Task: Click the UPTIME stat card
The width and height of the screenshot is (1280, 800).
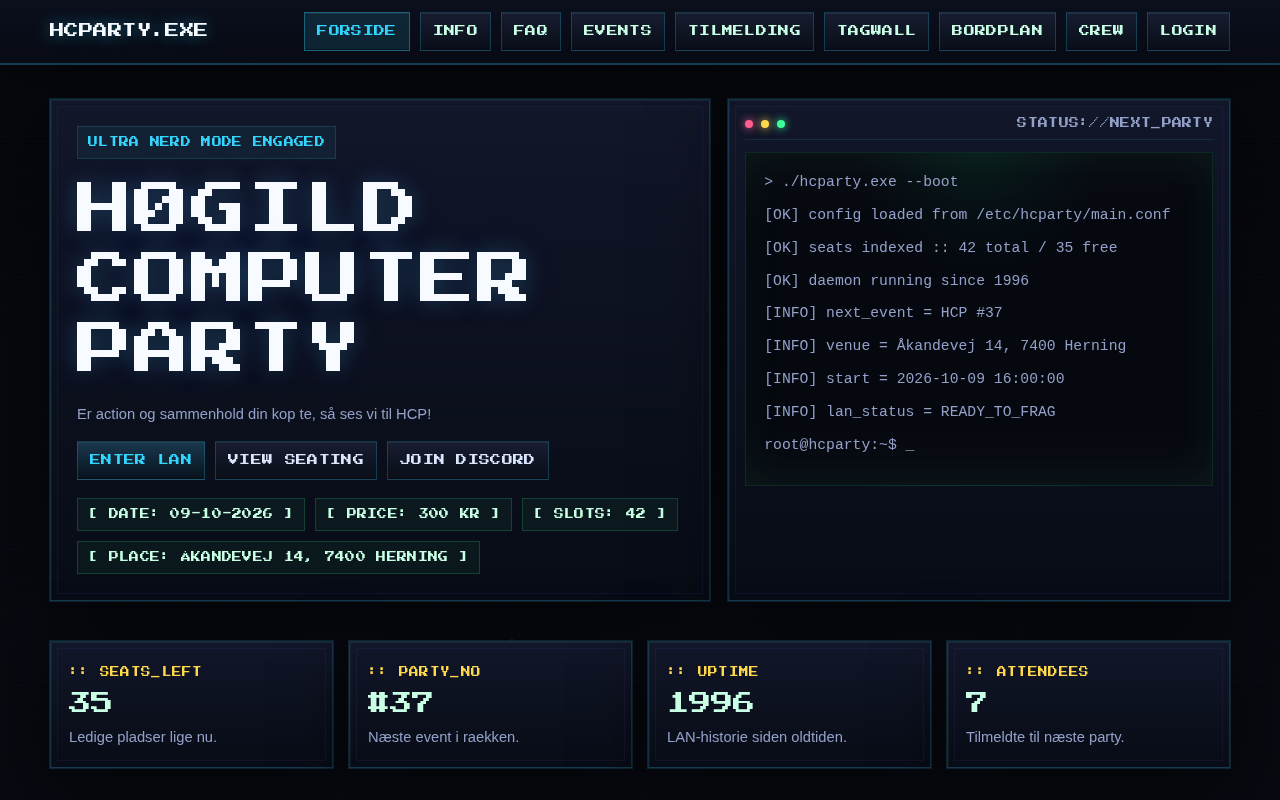Action: 789,704
